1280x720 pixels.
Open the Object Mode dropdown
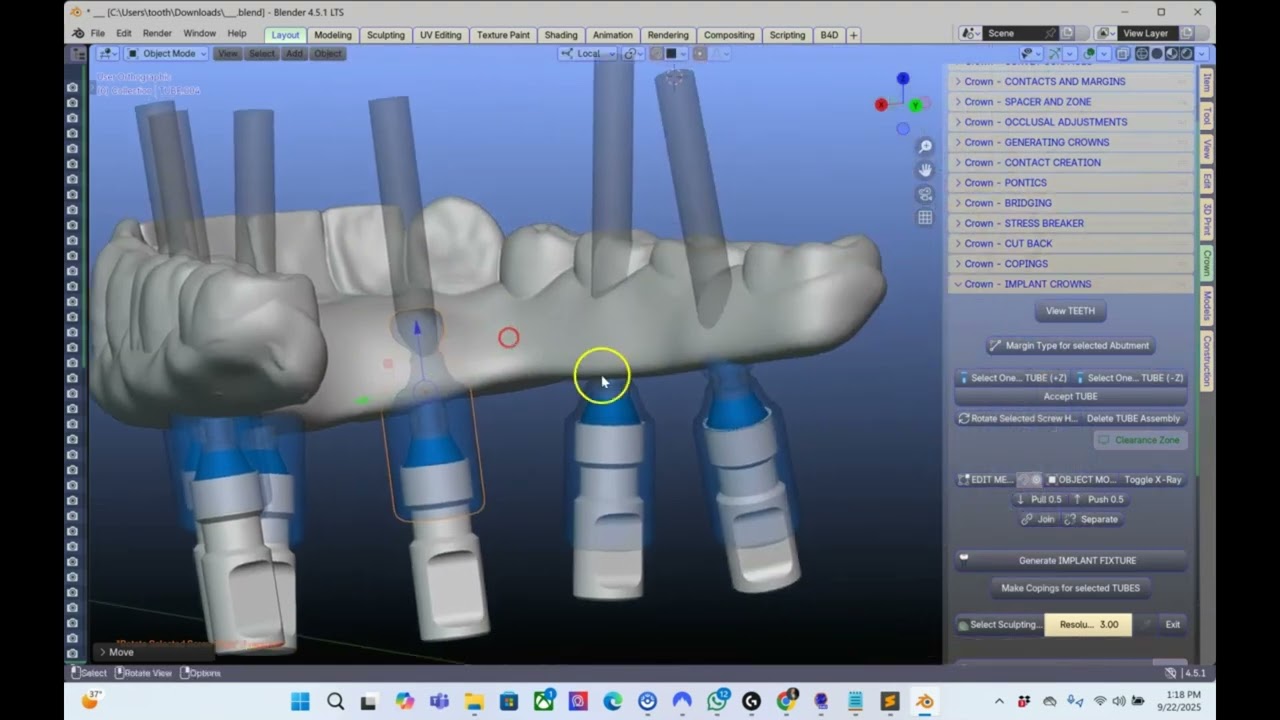tap(166, 54)
